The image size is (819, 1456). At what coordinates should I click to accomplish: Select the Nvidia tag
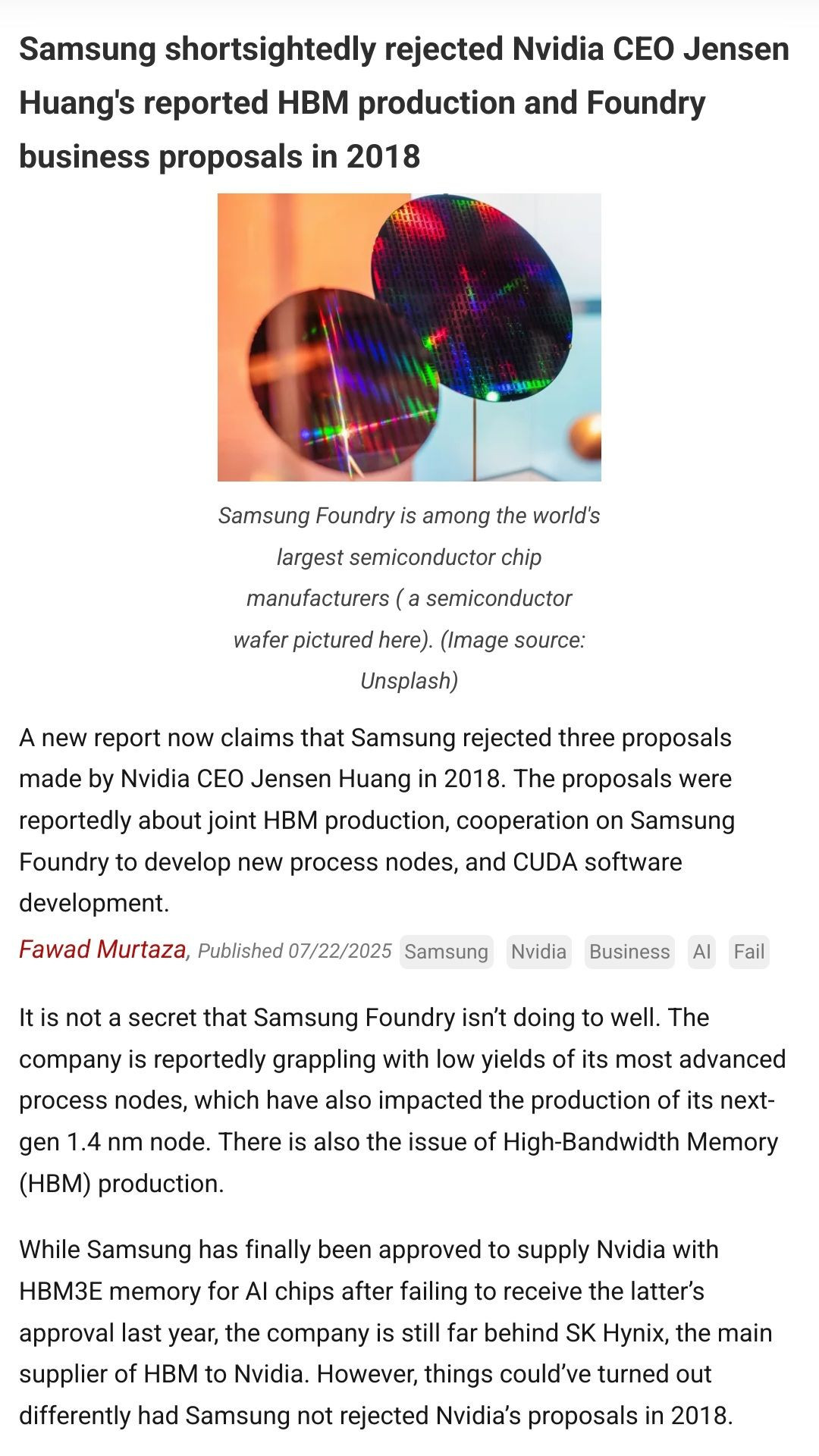[538, 952]
